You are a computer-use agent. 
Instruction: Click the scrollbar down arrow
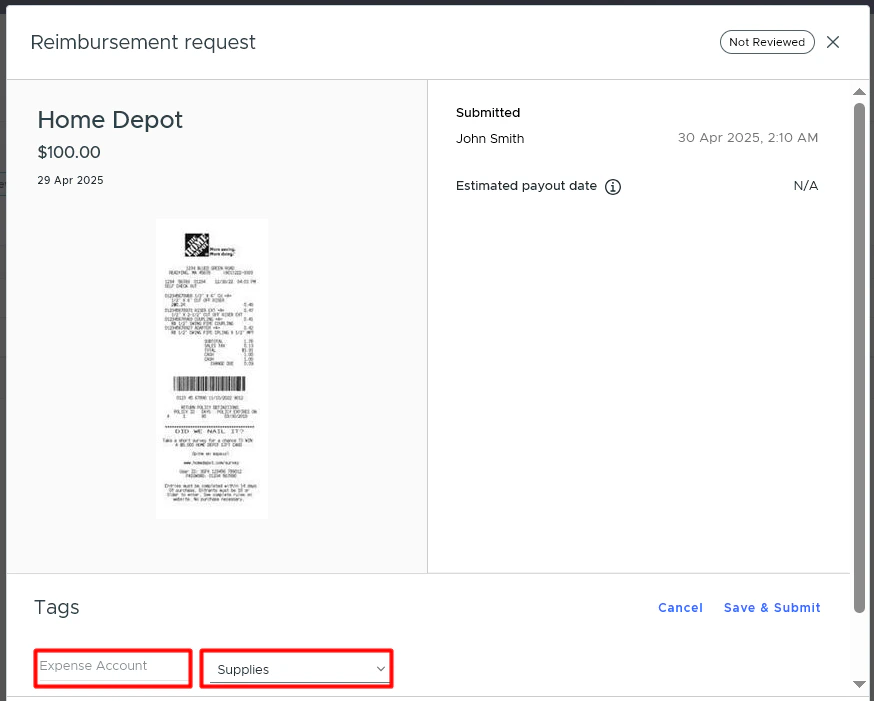[860, 684]
